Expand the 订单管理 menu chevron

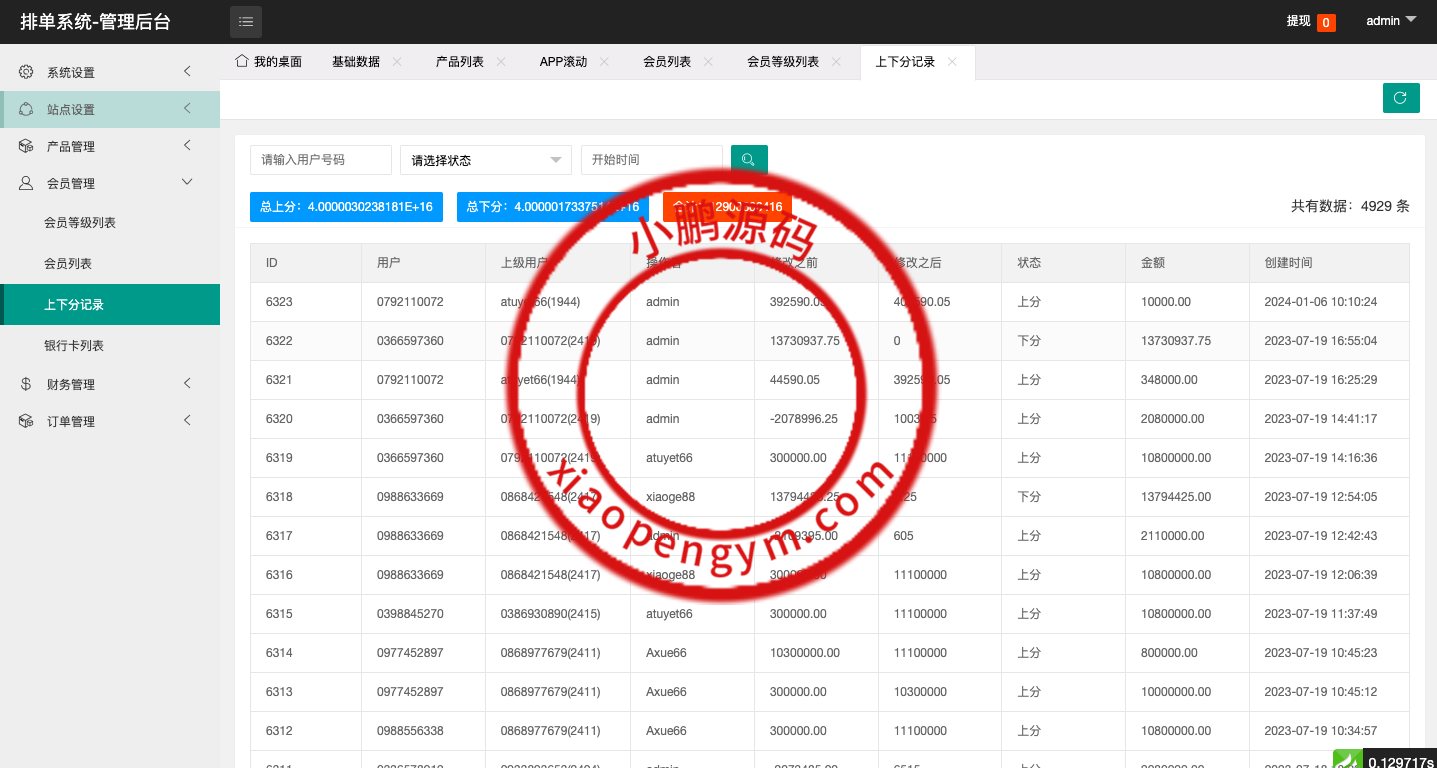(187, 421)
